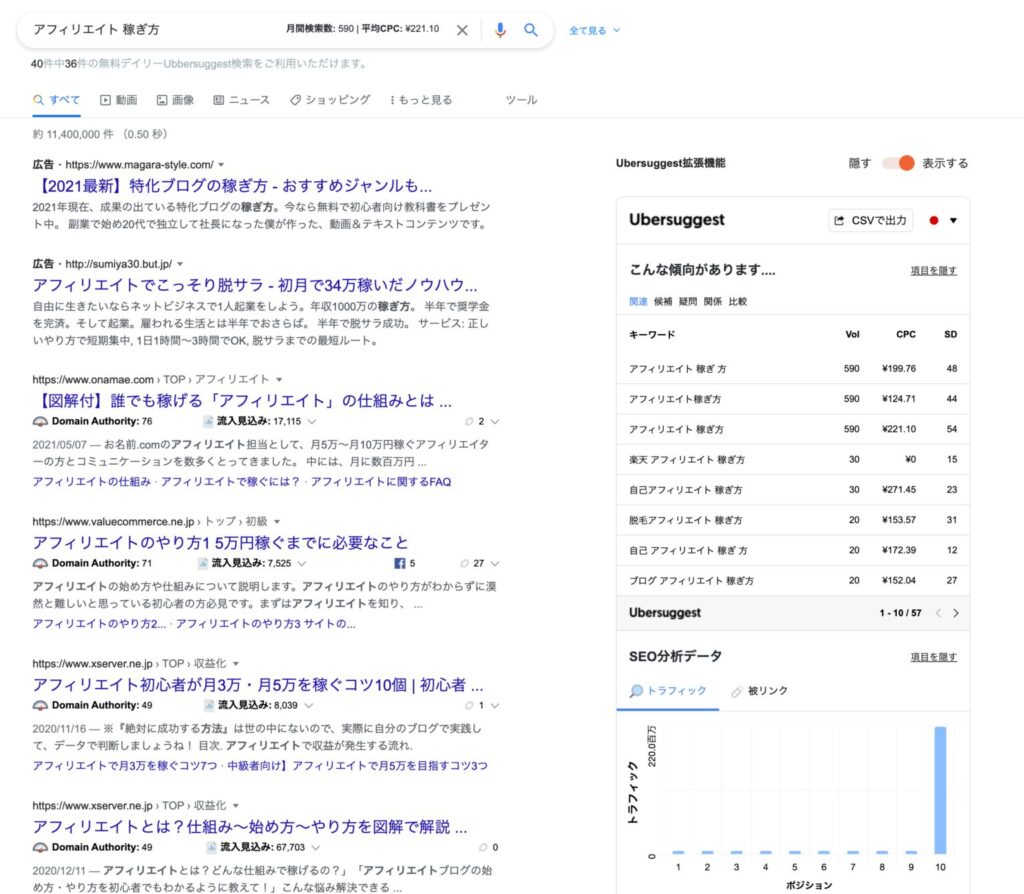
Task: Select the すべて search tab
Action: 57,100
